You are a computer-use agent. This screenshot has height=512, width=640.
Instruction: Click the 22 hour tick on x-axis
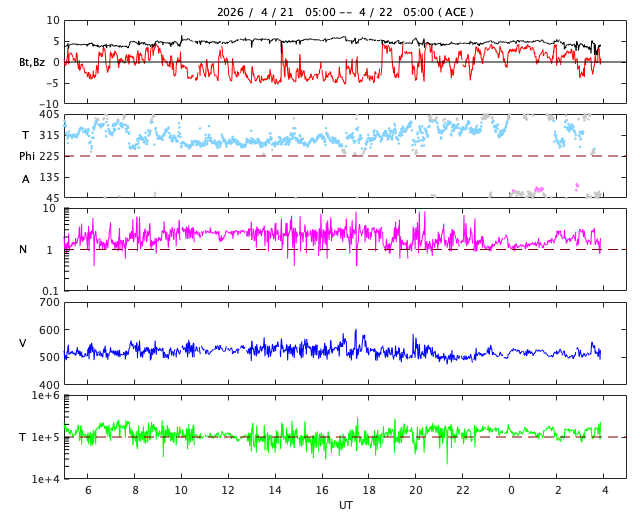click(463, 490)
